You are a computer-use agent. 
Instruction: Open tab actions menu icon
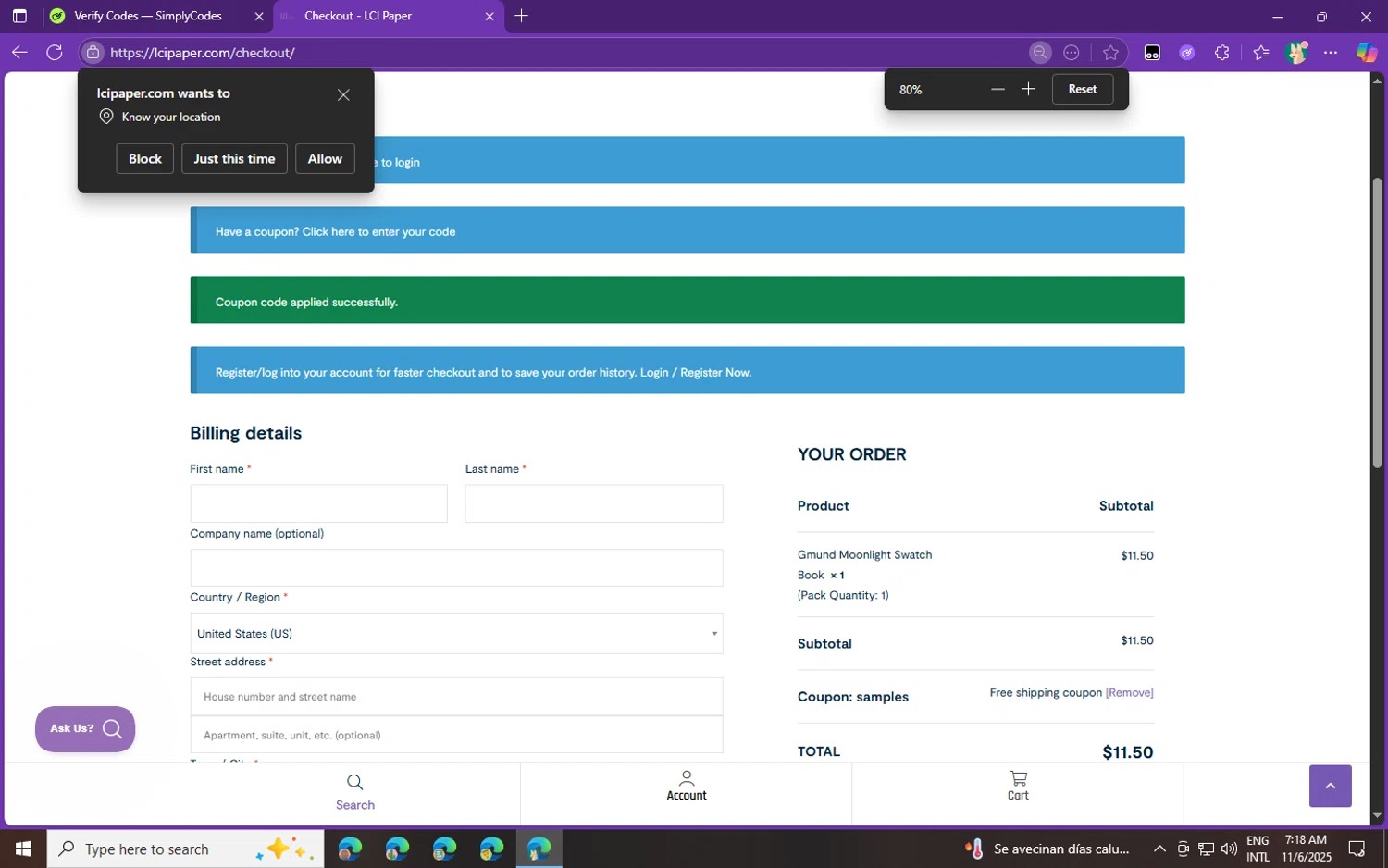(19, 16)
